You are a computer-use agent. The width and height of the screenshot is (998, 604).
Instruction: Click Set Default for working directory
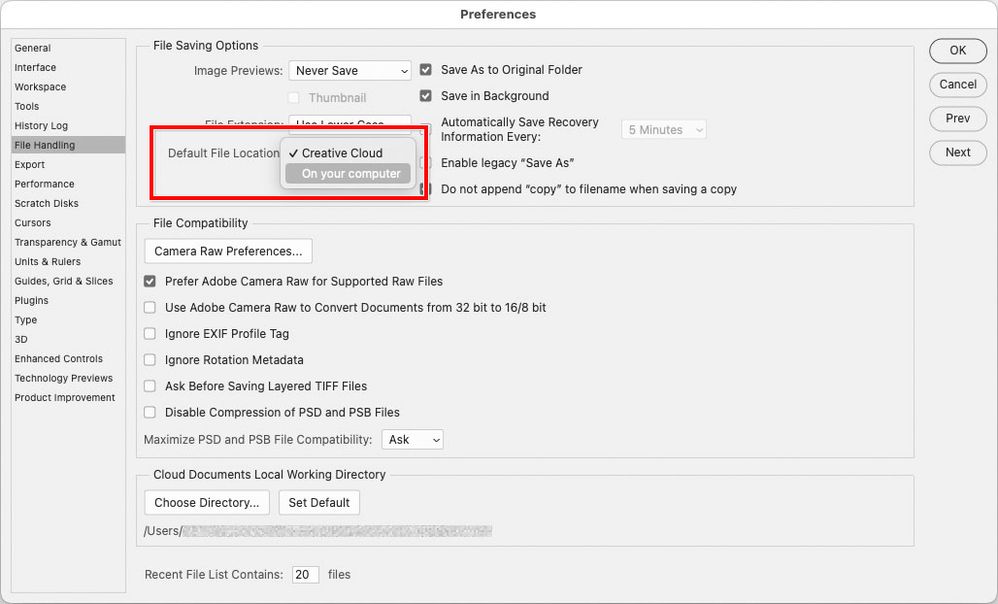pyautogui.click(x=319, y=503)
